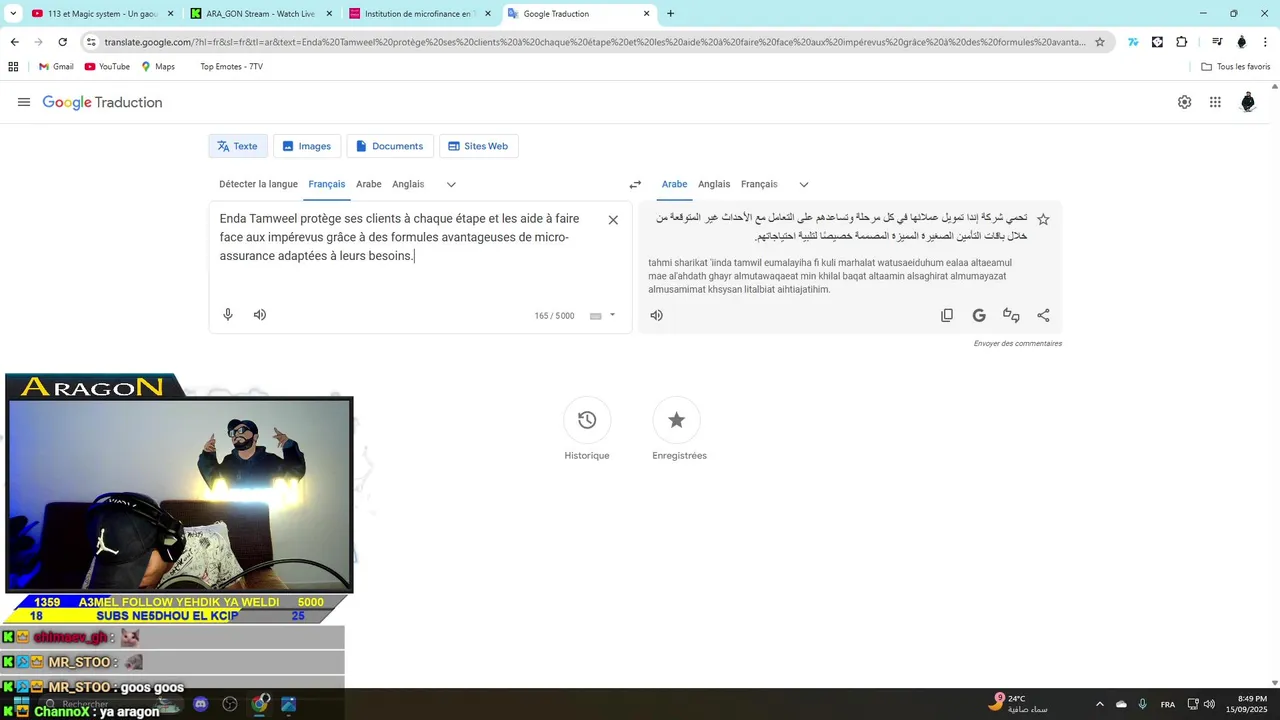Open the Tous les favoris folder

pos(1236,66)
